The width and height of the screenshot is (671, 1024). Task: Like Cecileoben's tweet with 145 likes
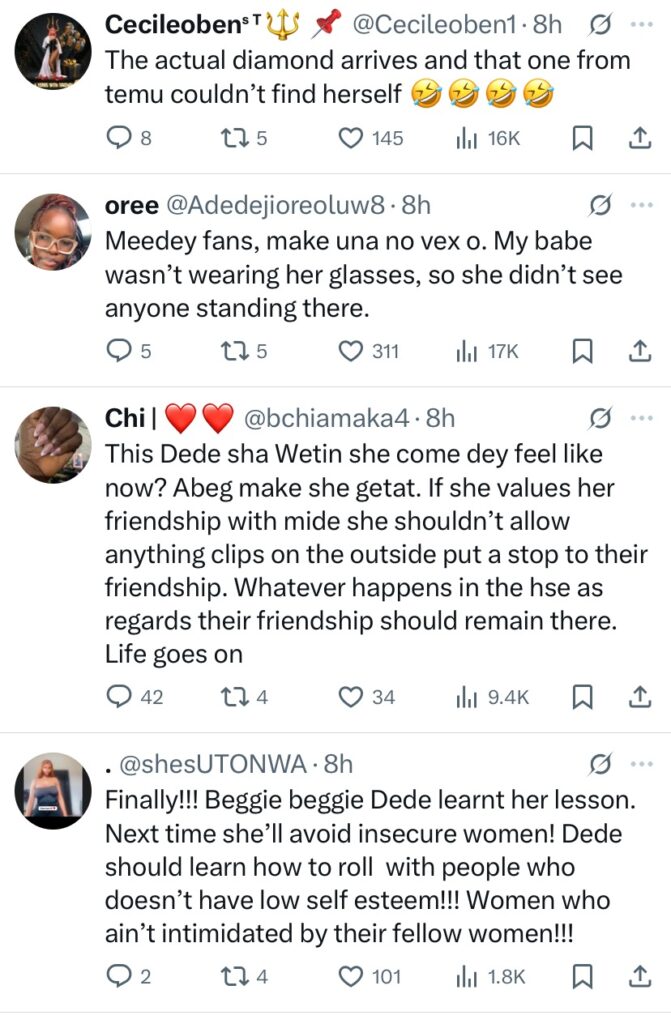351,138
